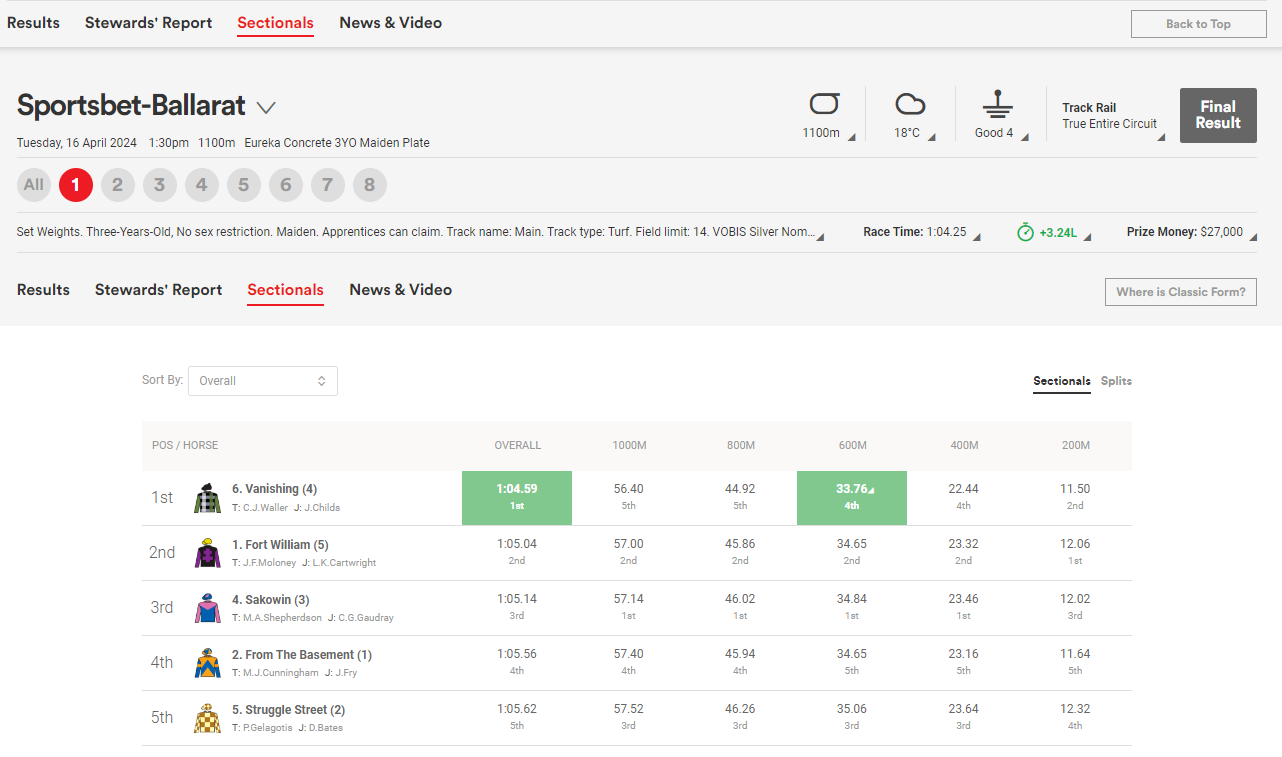Open the lower News & Video tab
The height and width of the screenshot is (757, 1282).
pos(400,290)
